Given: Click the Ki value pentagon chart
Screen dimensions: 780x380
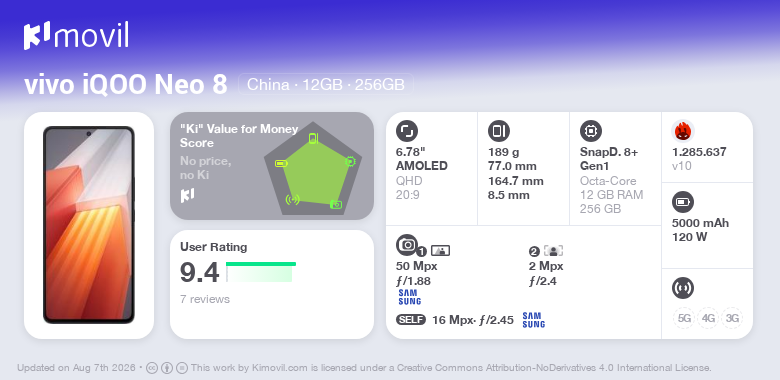Looking at the screenshot, I should point(313,169).
